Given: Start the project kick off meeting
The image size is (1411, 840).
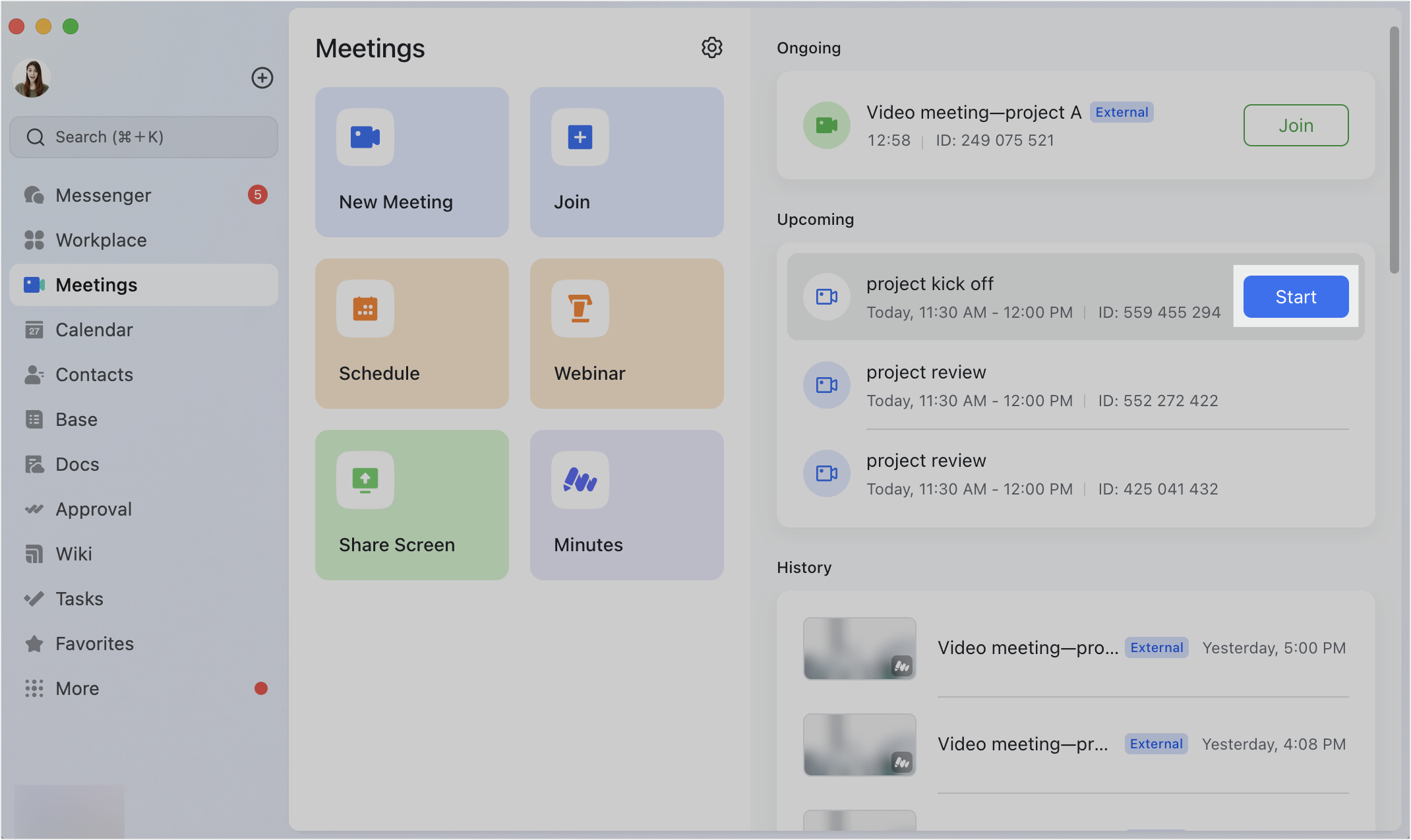Looking at the screenshot, I should pos(1294,297).
